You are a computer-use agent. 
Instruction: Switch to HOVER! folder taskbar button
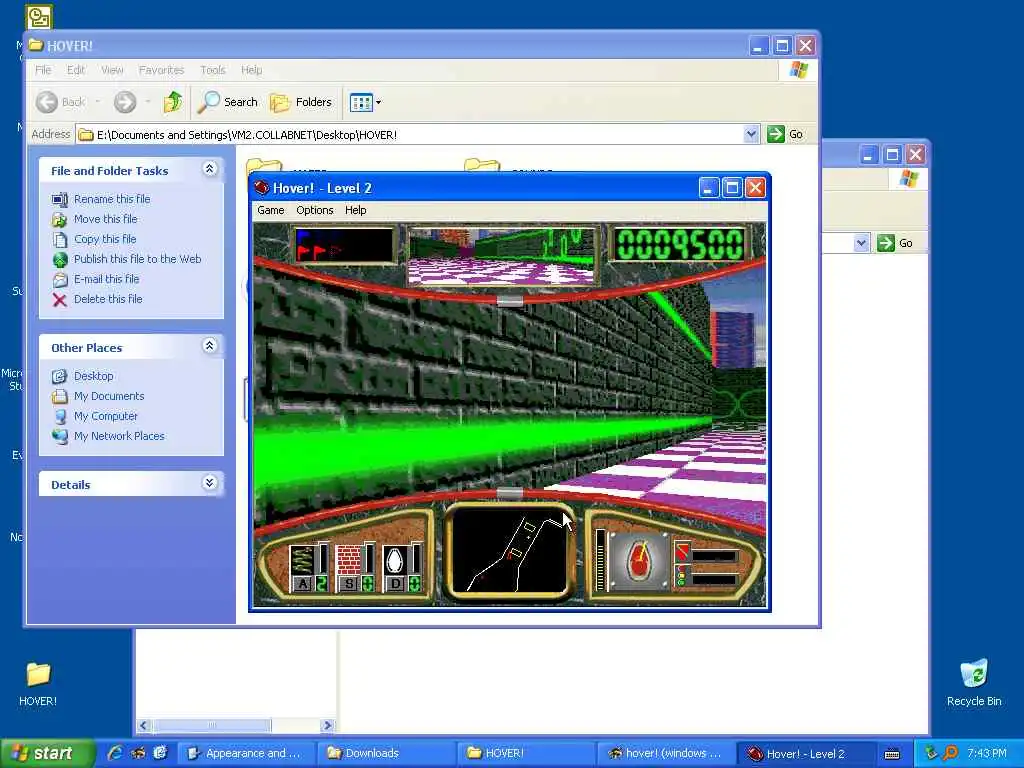click(525, 754)
